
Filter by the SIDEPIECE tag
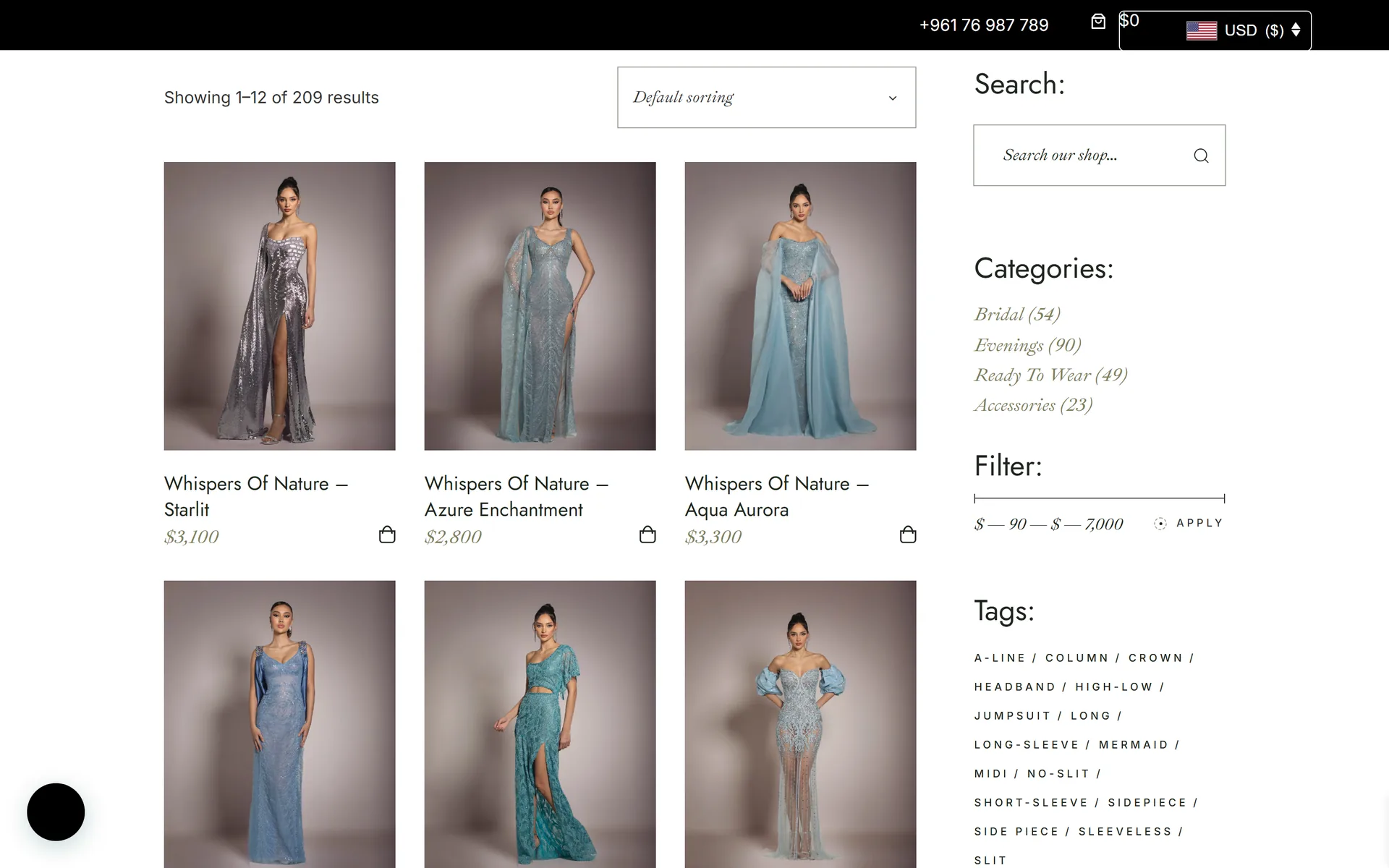[1147, 803]
